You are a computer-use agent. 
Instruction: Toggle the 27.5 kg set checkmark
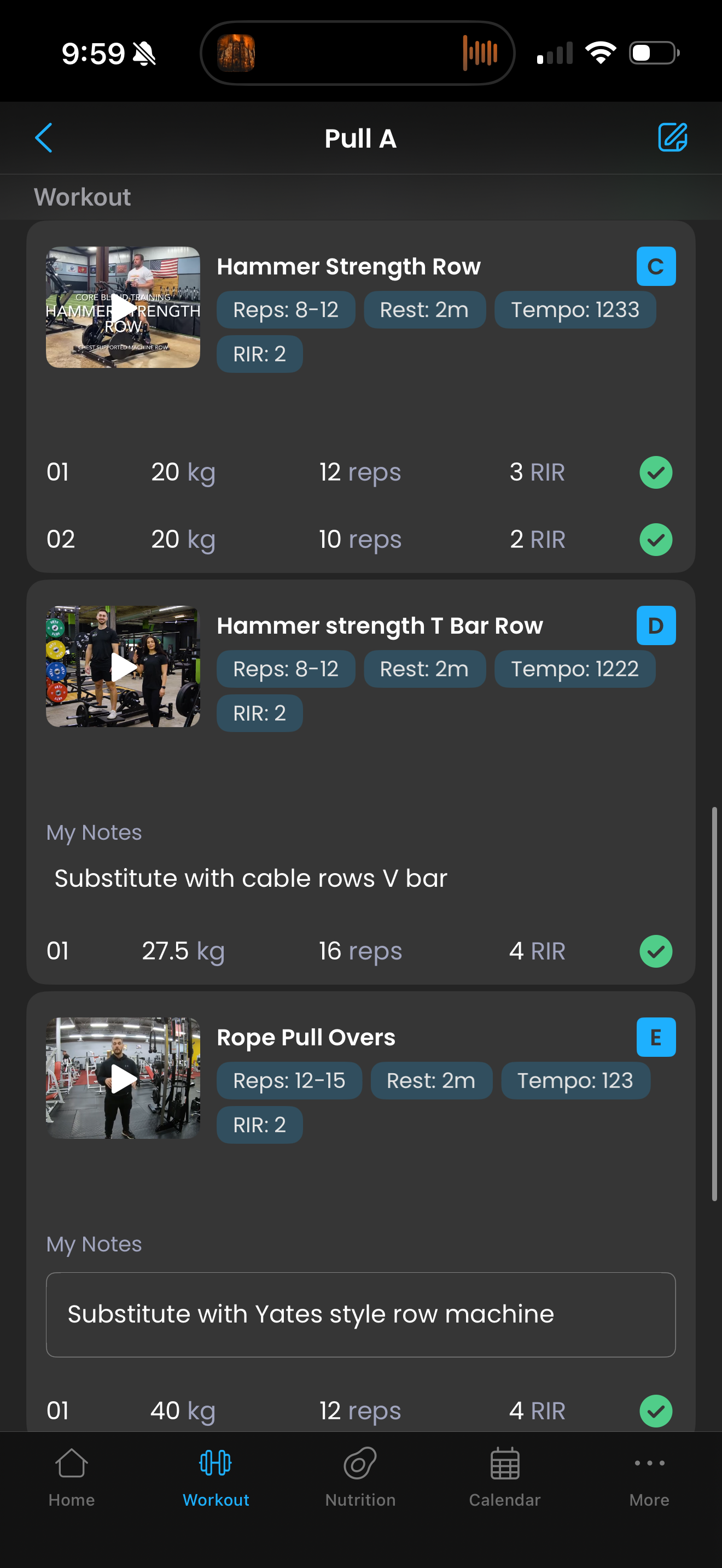pyautogui.click(x=656, y=951)
